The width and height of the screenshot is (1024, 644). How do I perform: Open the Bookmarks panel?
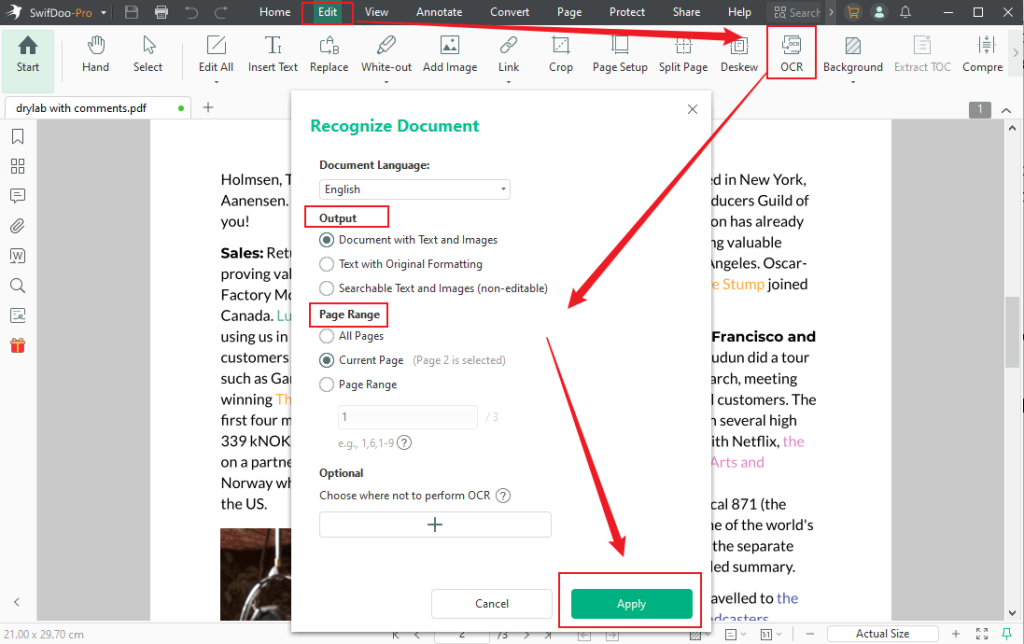(17, 137)
